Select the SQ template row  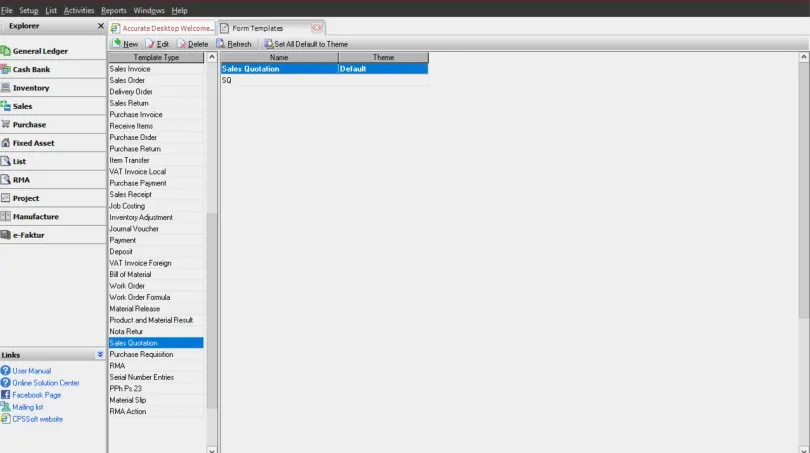click(x=227, y=80)
